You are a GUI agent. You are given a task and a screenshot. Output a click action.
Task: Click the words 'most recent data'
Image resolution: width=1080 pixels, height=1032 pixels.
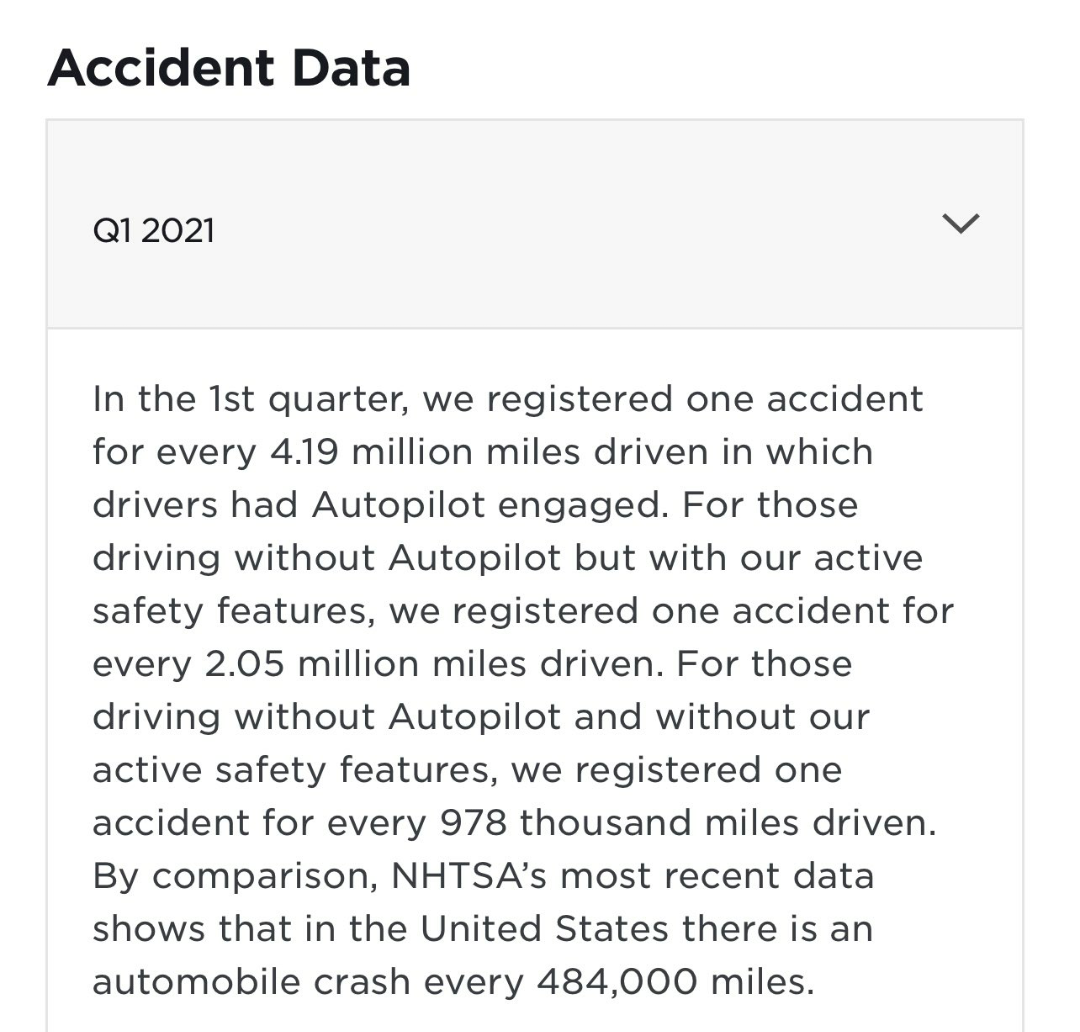[717, 876]
